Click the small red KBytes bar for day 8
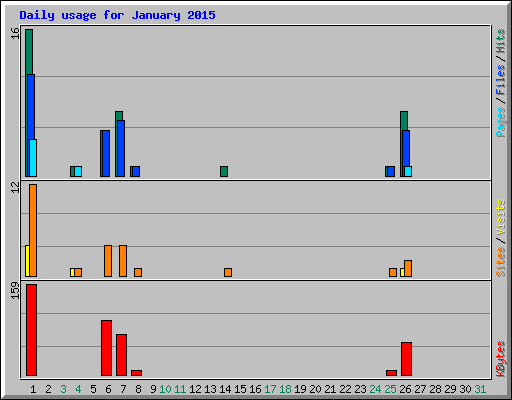Screen dimensions: 512x400 click(x=136, y=373)
